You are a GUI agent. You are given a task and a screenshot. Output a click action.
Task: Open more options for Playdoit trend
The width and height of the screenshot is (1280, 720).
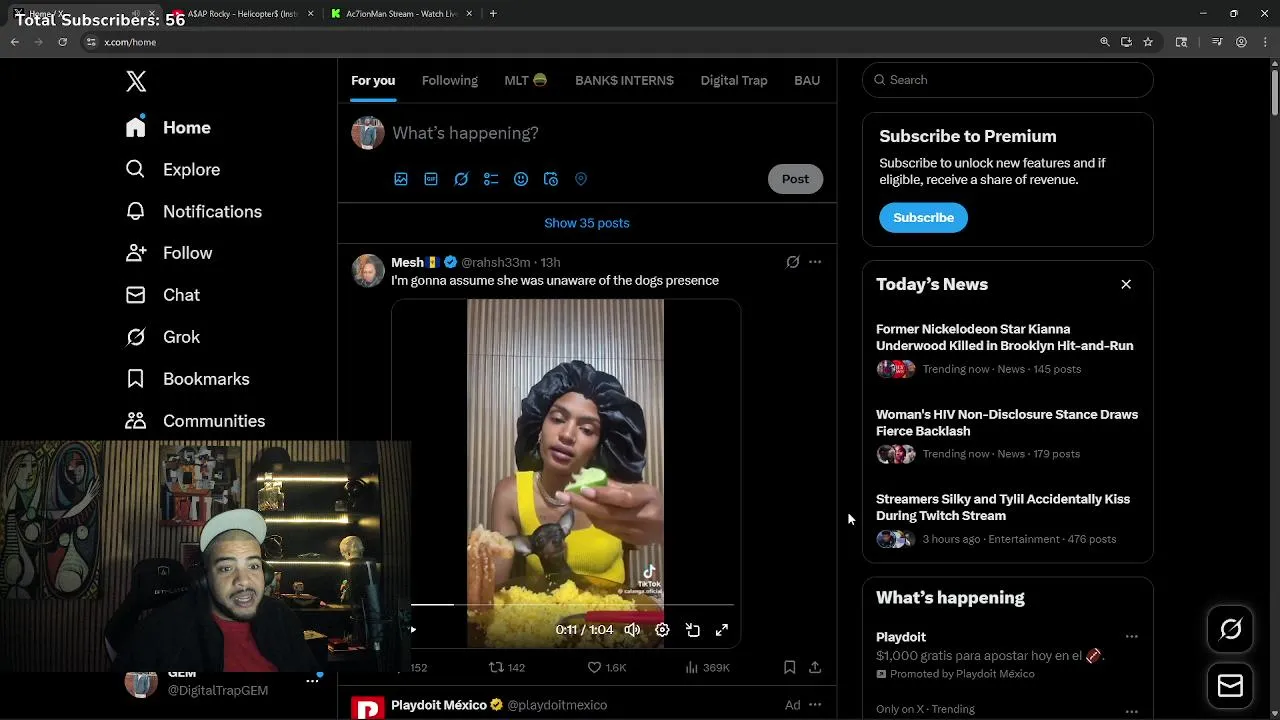pos(1131,637)
